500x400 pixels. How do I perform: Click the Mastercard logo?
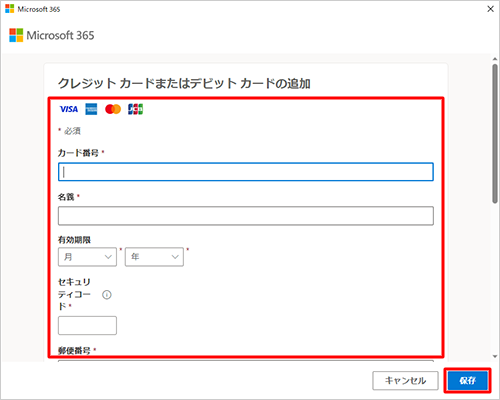pos(113,109)
